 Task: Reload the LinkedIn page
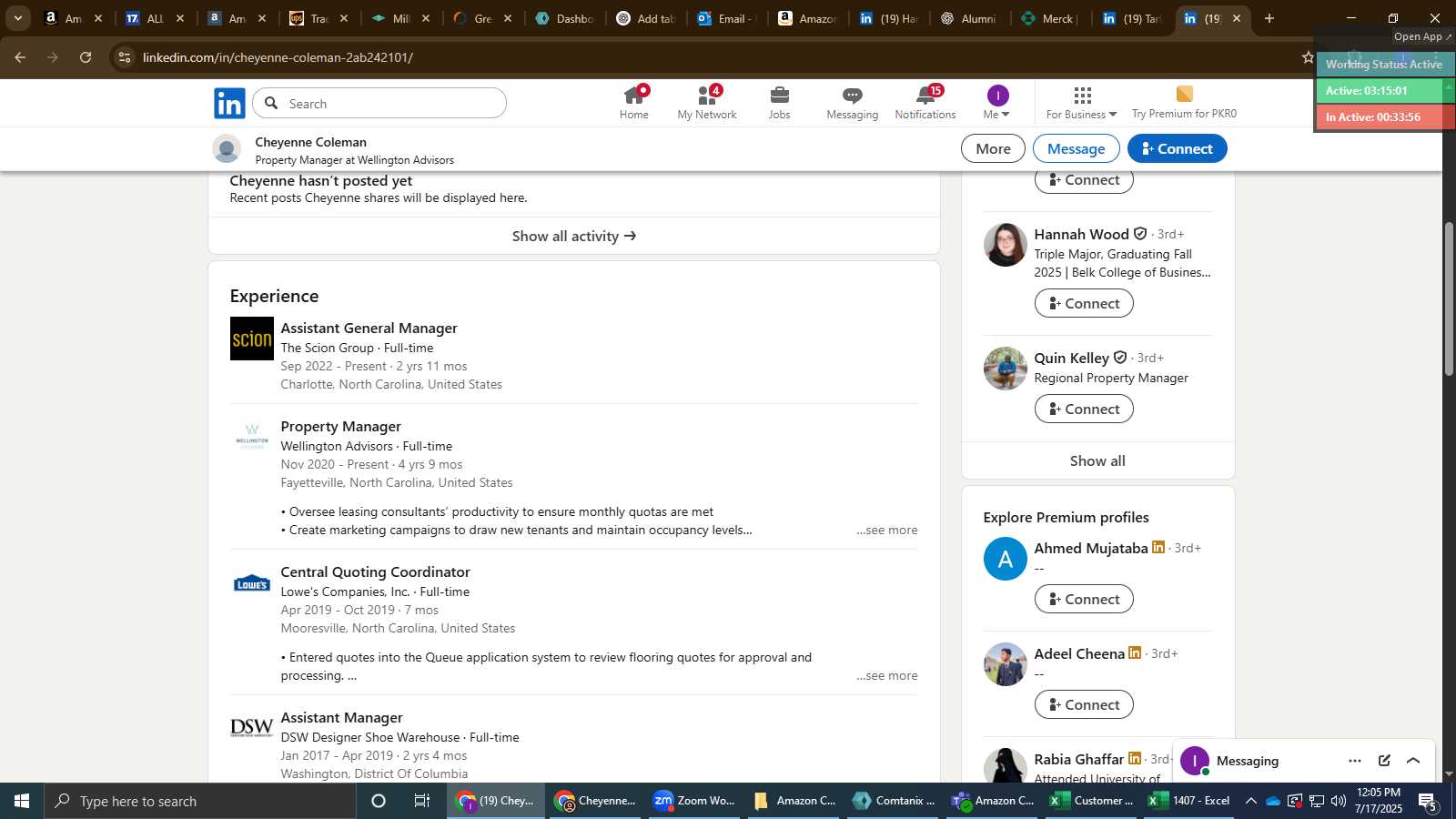click(x=86, y=57)
